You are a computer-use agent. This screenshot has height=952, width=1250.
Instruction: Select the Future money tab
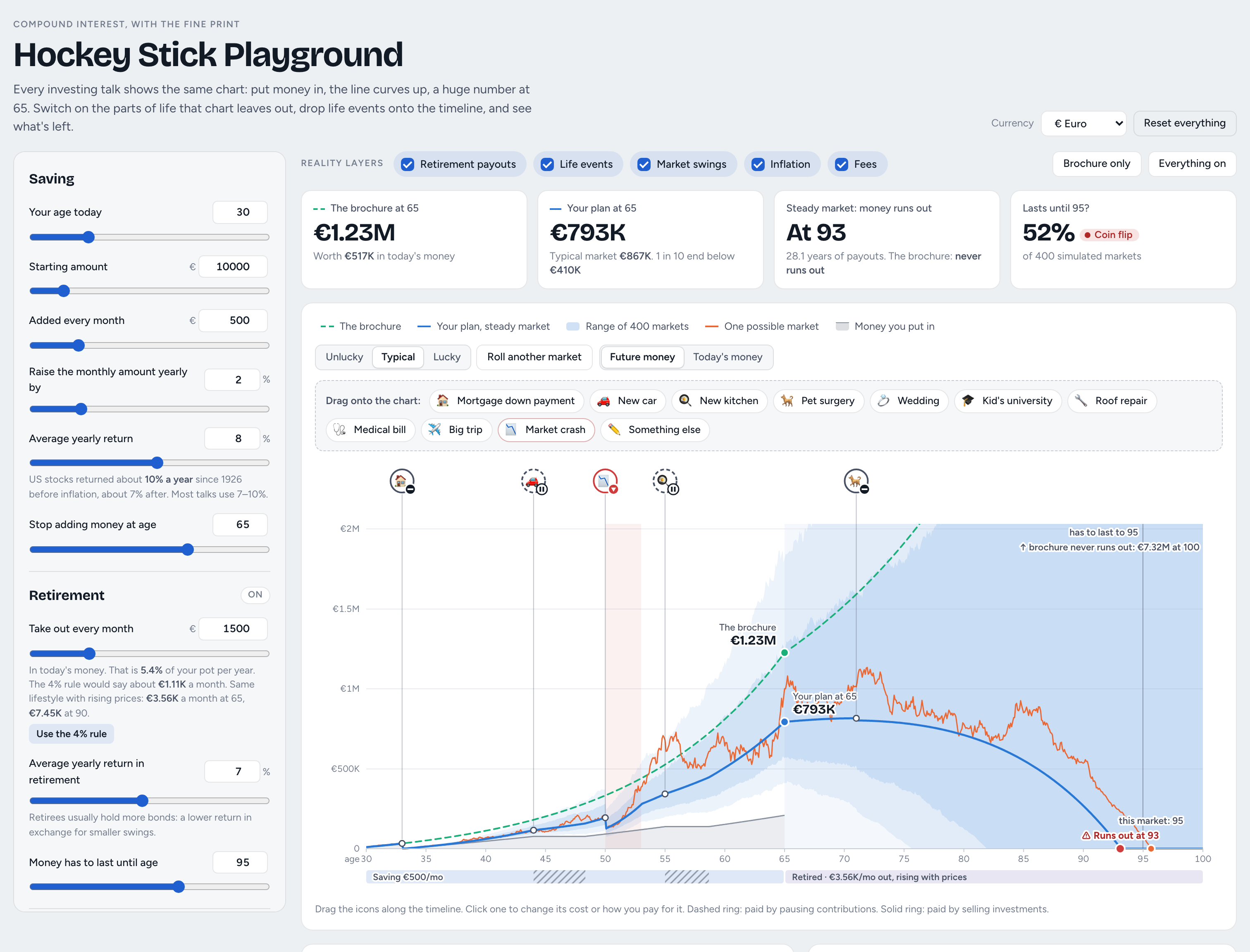(642, 357)
